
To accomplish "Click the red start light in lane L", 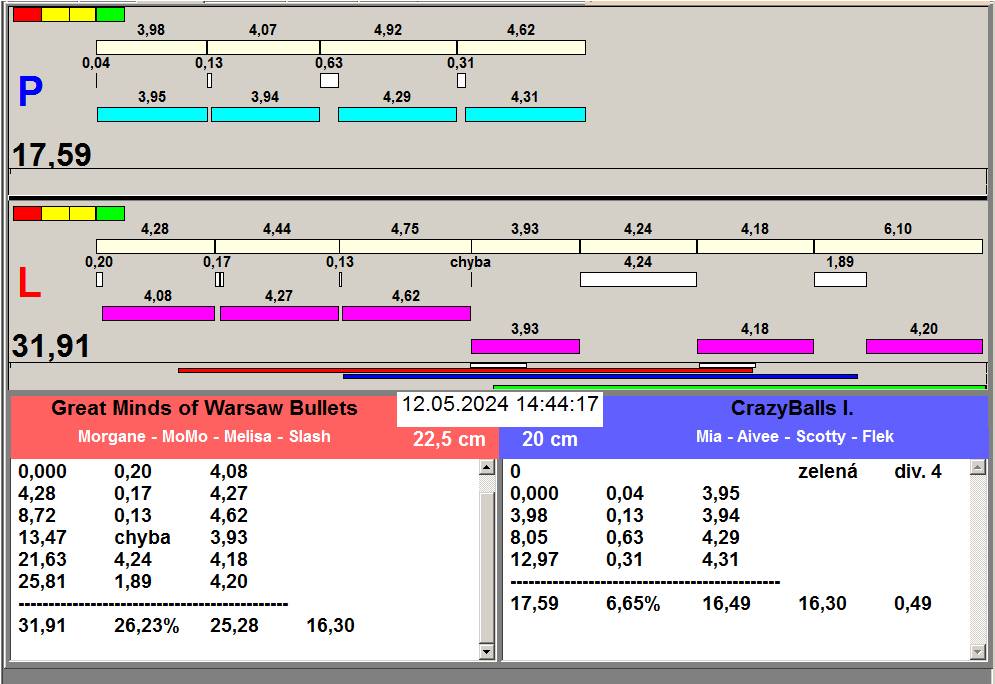I will (27, 213).
